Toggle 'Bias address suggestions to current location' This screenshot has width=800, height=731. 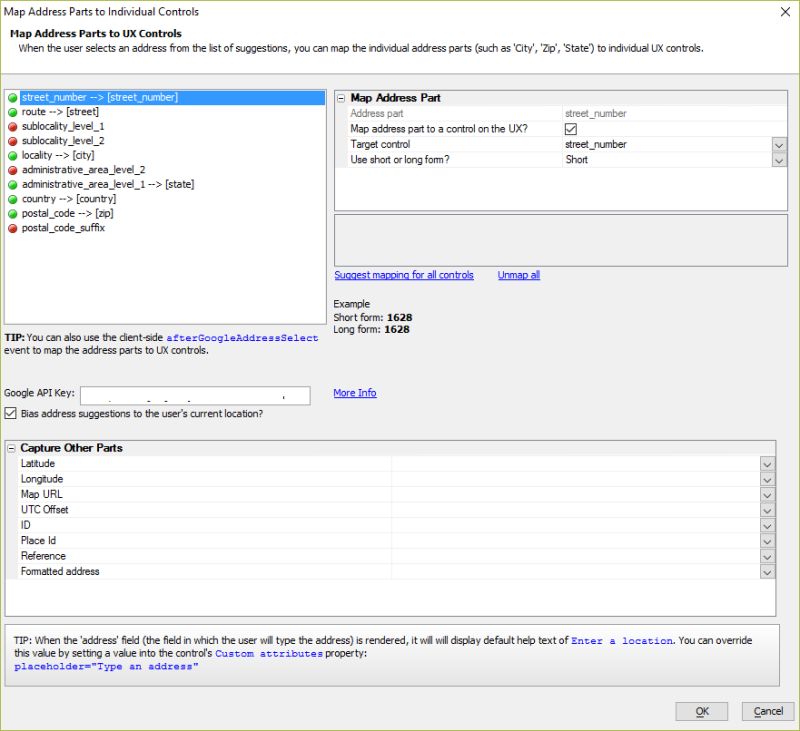coord(8,413)
